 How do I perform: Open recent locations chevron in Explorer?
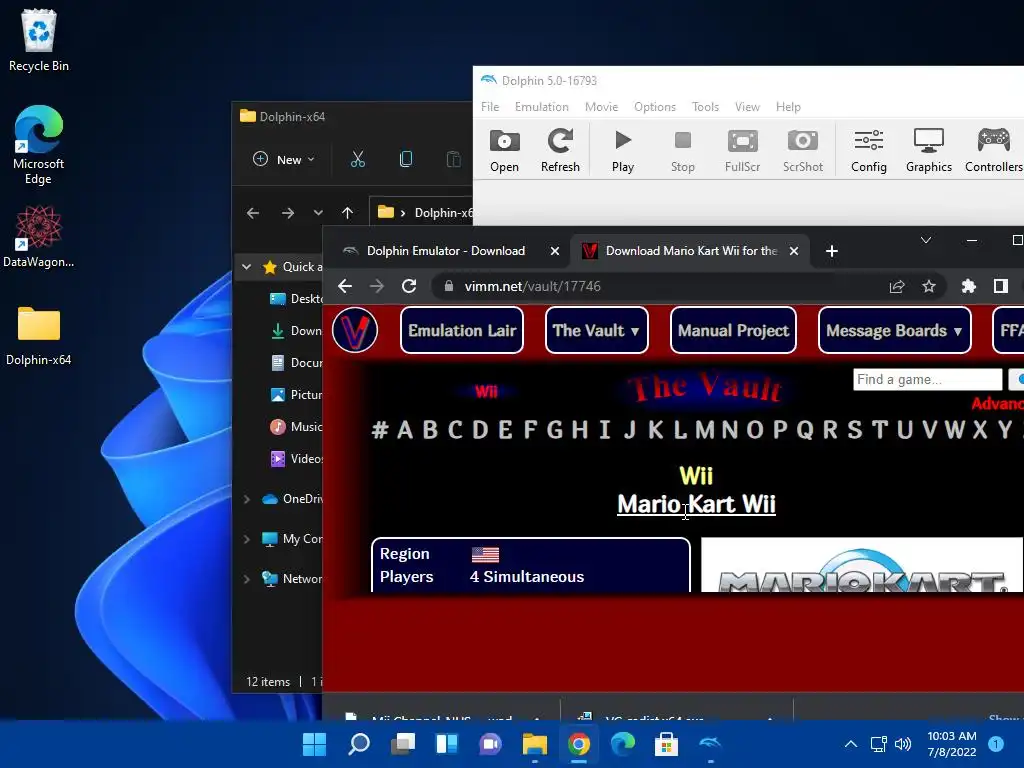[x=318, y=213]
